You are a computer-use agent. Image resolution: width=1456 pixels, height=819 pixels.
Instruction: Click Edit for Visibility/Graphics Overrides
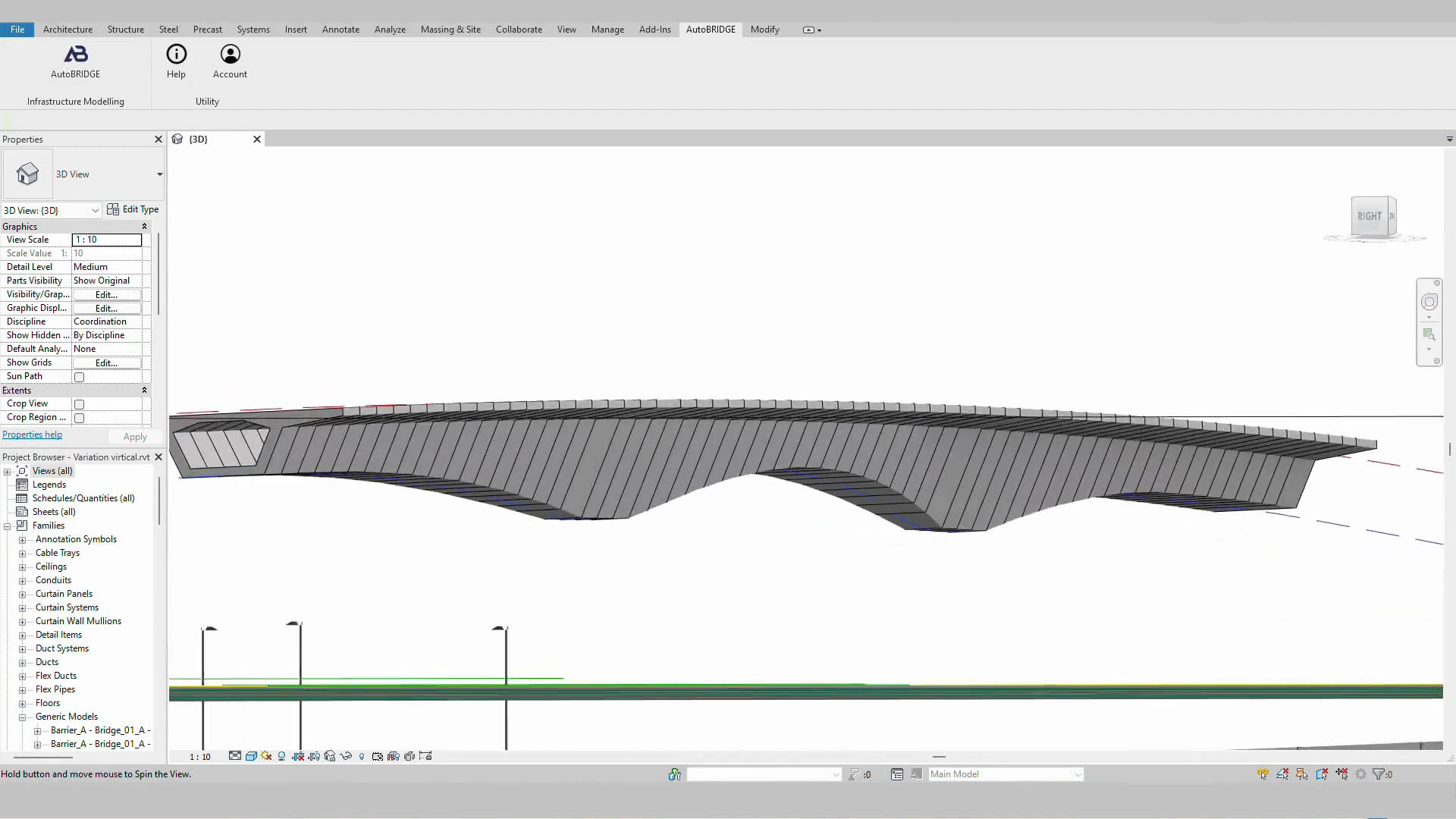click(106, 294)
